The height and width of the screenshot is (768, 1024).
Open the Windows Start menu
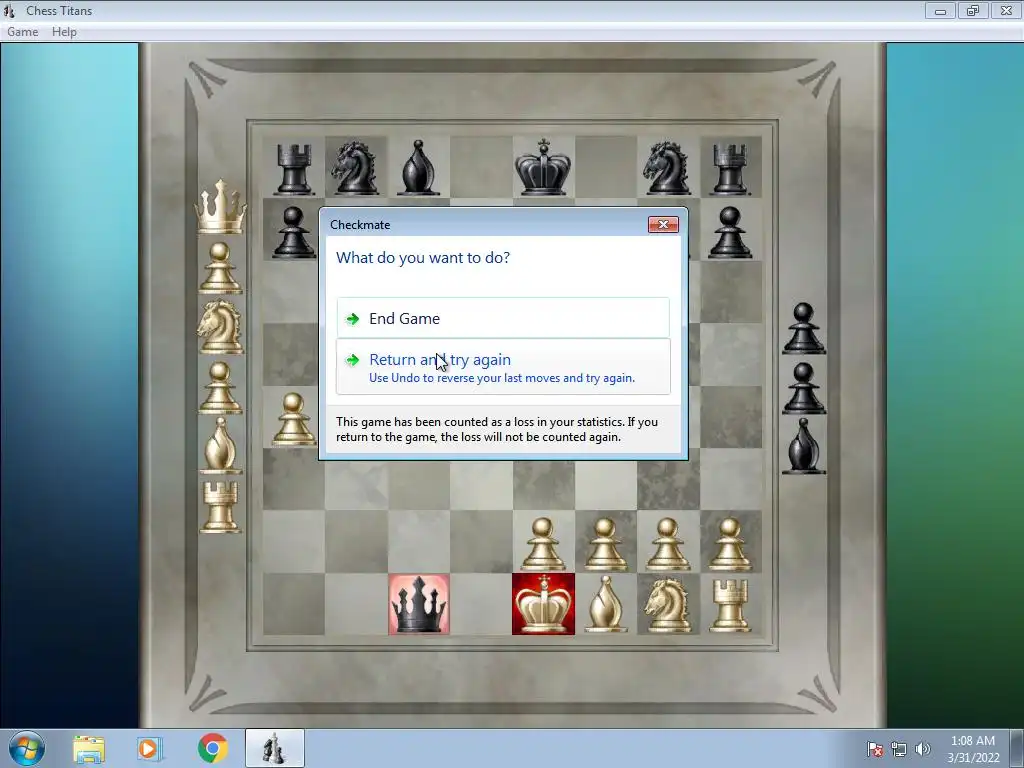[x=27, y=748]
